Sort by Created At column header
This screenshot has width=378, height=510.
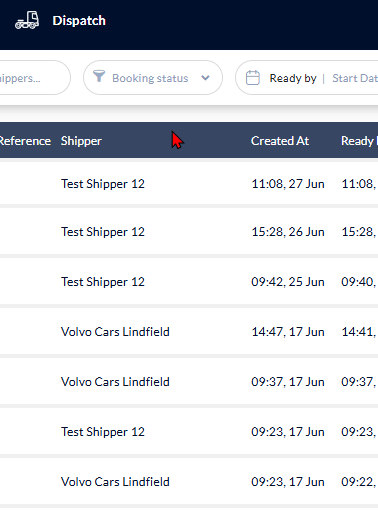pyautogui.click(x=280, y=141)
